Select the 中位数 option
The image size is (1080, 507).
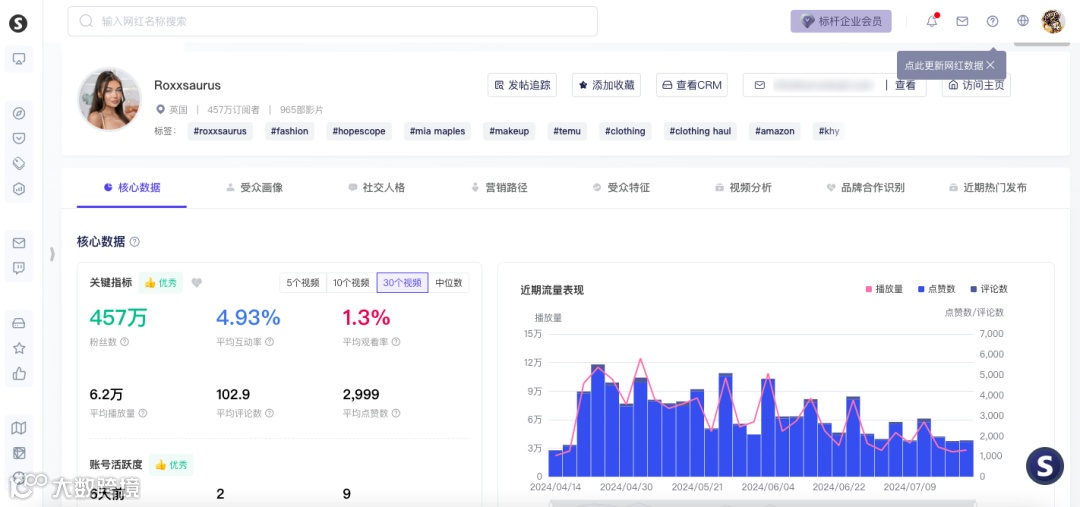(x=448, y=282)
